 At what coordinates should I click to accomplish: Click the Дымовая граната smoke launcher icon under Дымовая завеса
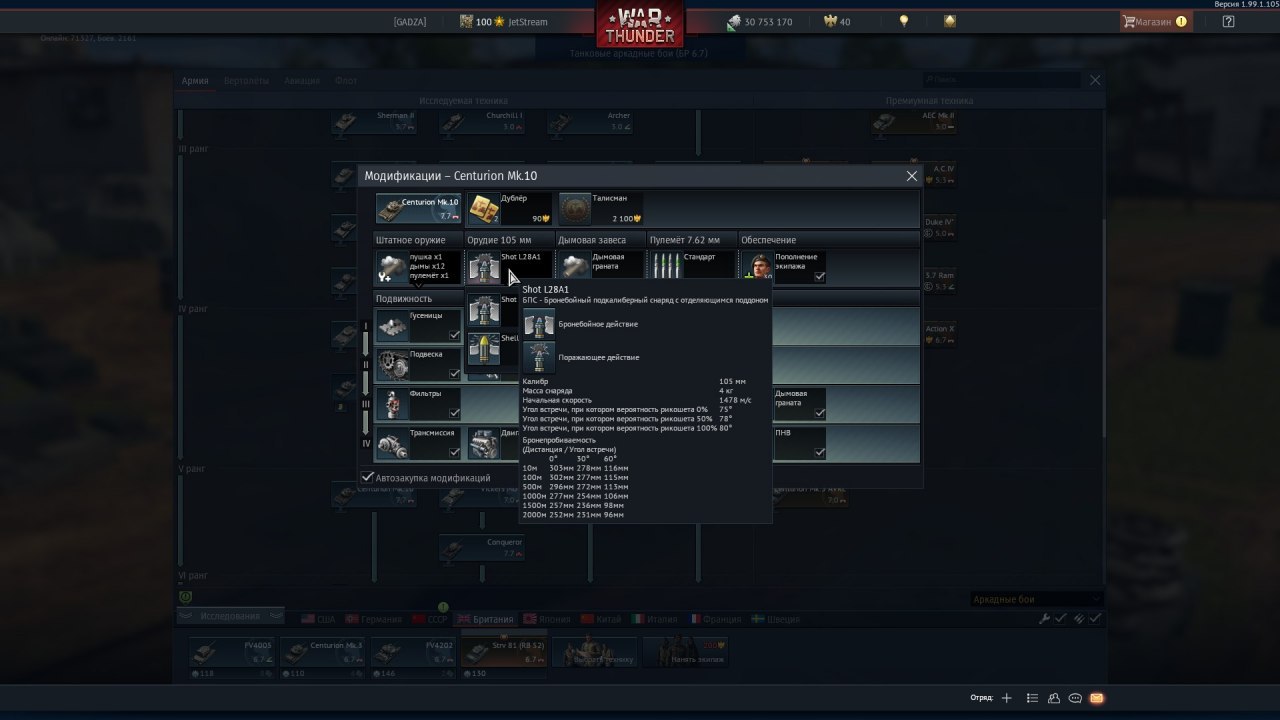(574, 267)
